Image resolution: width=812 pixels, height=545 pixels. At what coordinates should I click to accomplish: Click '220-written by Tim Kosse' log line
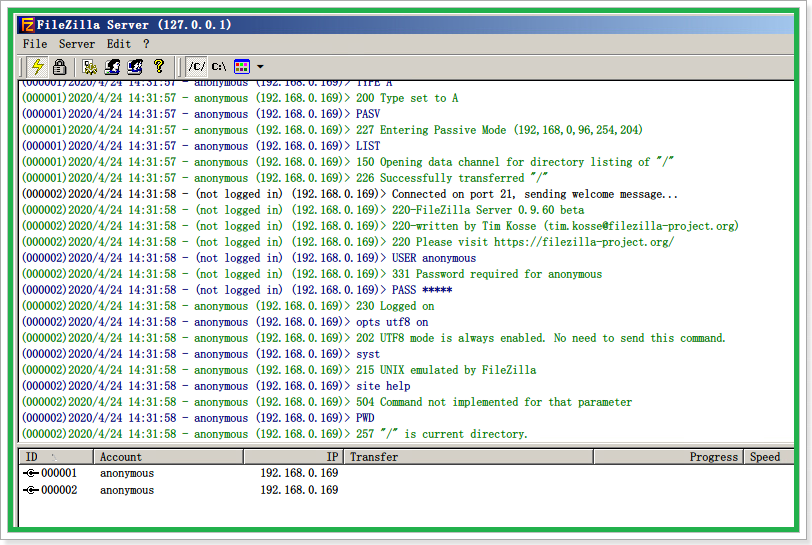[x=380, y=226]
